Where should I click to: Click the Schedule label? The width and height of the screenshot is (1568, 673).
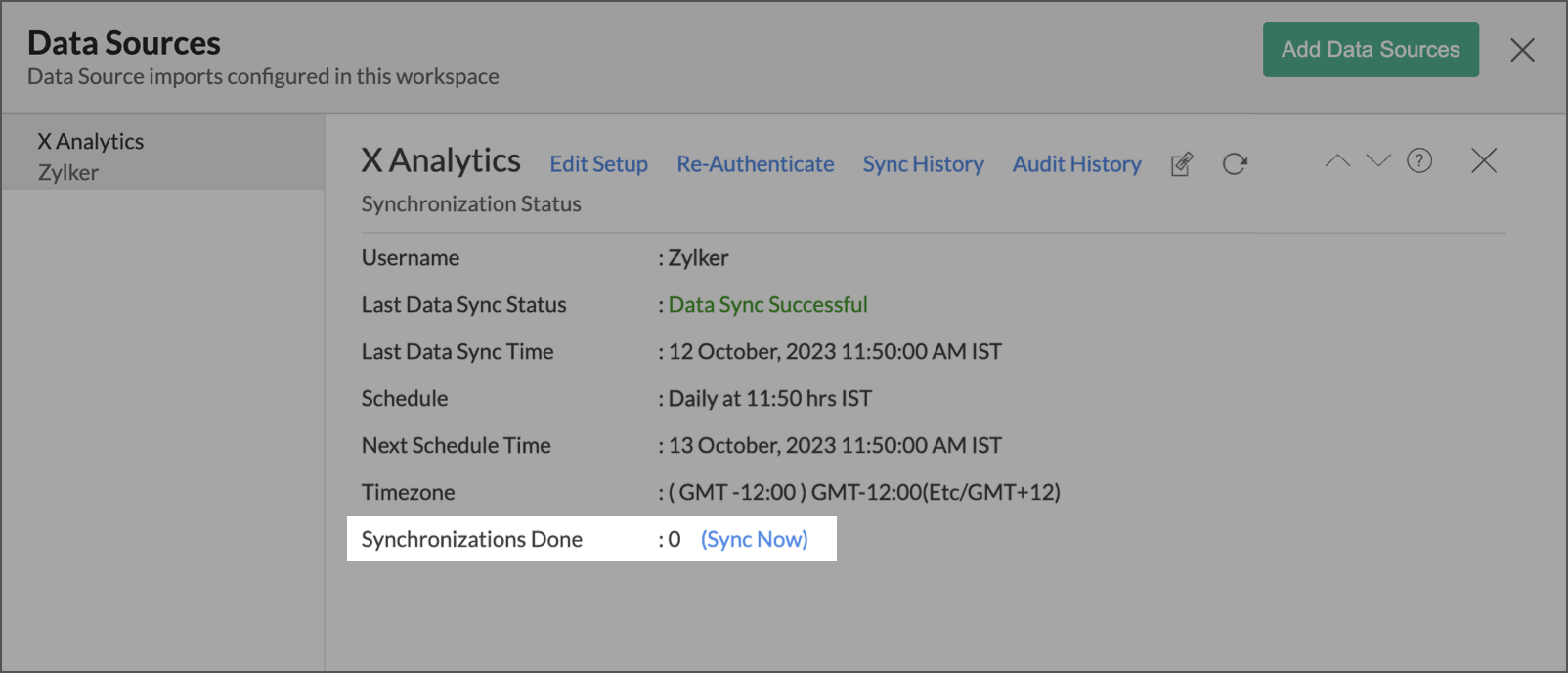pos(405,399)
